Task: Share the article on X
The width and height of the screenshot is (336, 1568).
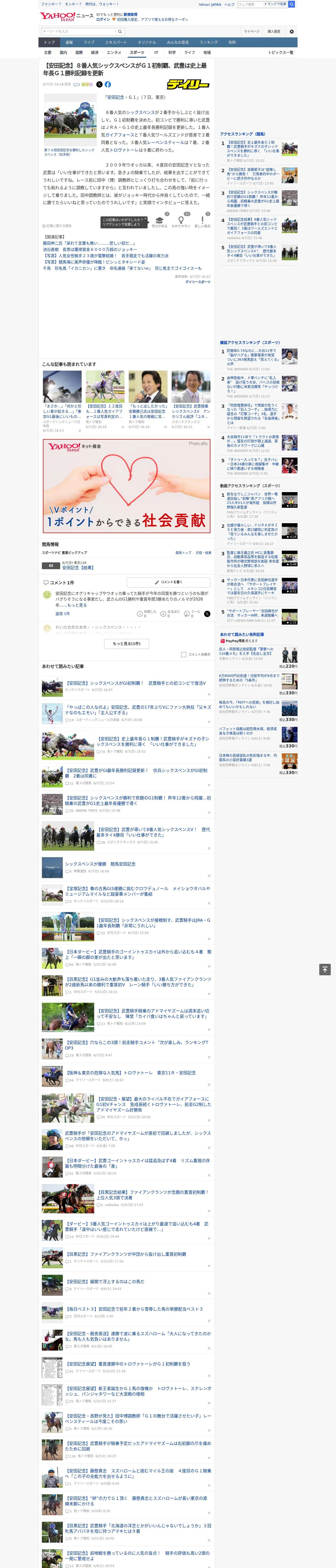Action: pyautogui.click(x=99, y=85)
